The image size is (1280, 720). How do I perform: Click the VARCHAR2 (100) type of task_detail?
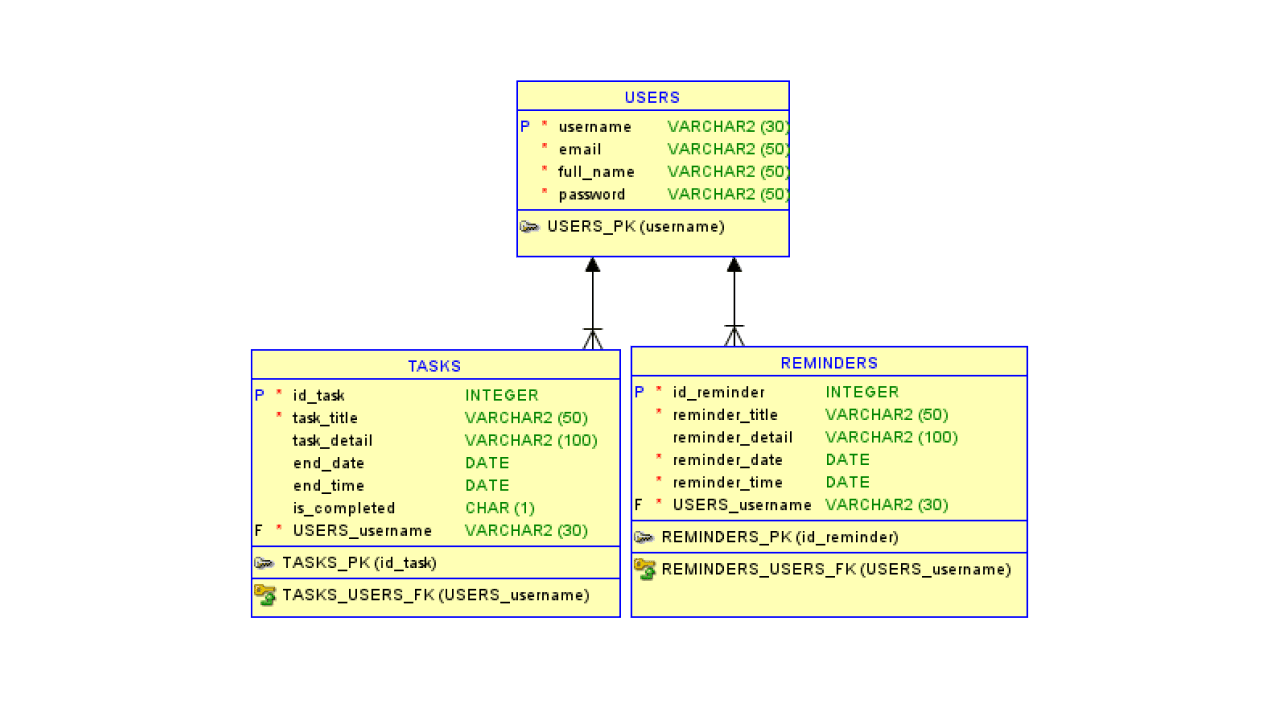click(x=531, y=440)
